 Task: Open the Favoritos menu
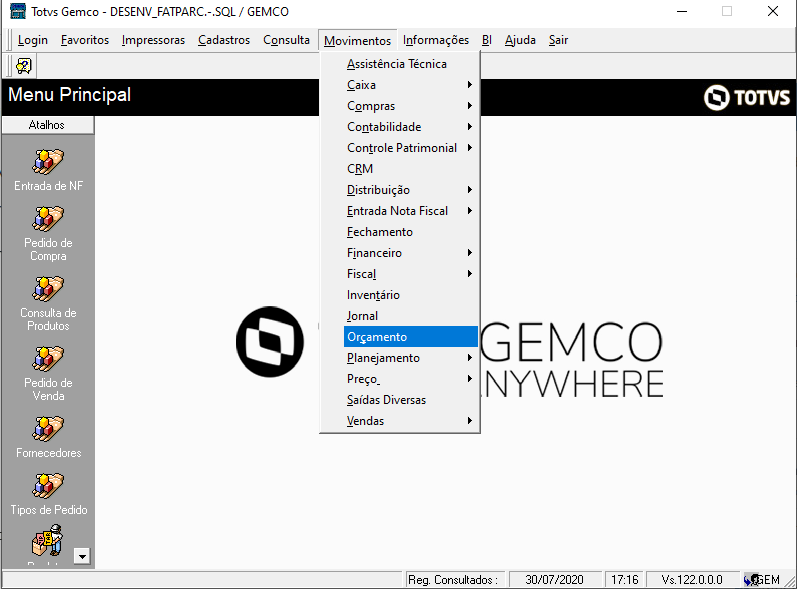click(x=85, y=40)
